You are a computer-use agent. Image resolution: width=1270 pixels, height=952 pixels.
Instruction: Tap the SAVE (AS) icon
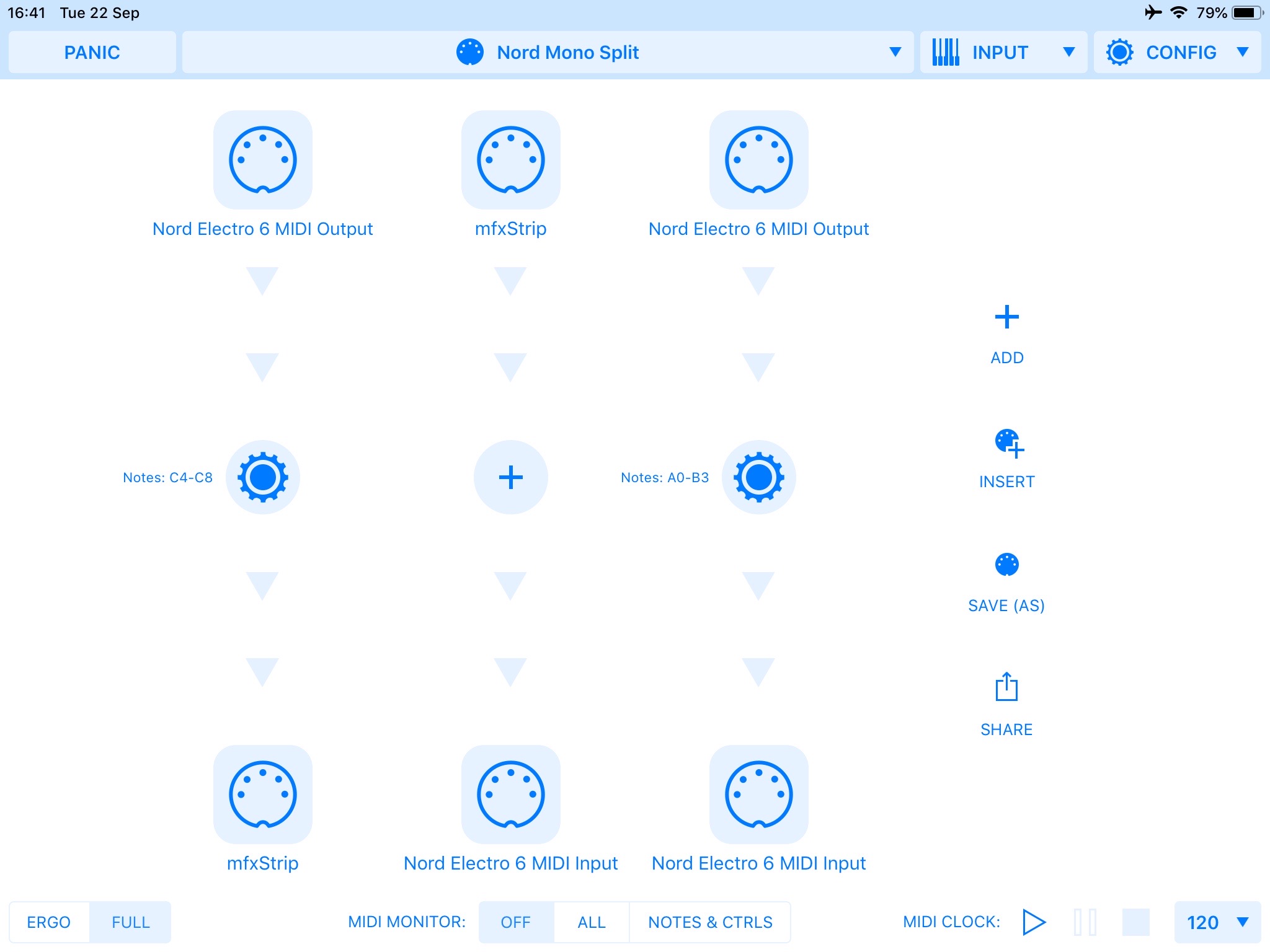[1006, 565]
